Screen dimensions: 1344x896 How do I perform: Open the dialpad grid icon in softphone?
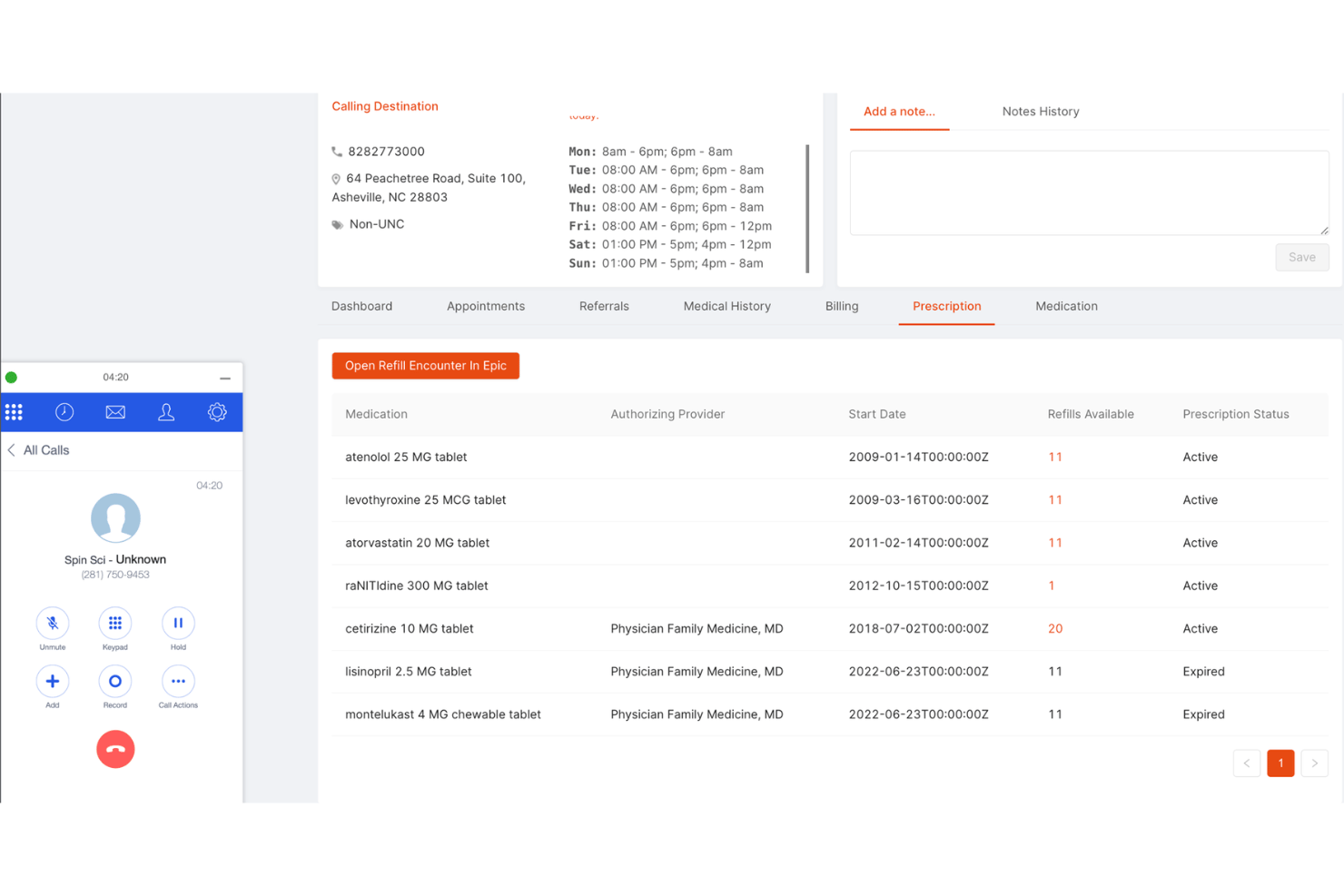point(14,412)
